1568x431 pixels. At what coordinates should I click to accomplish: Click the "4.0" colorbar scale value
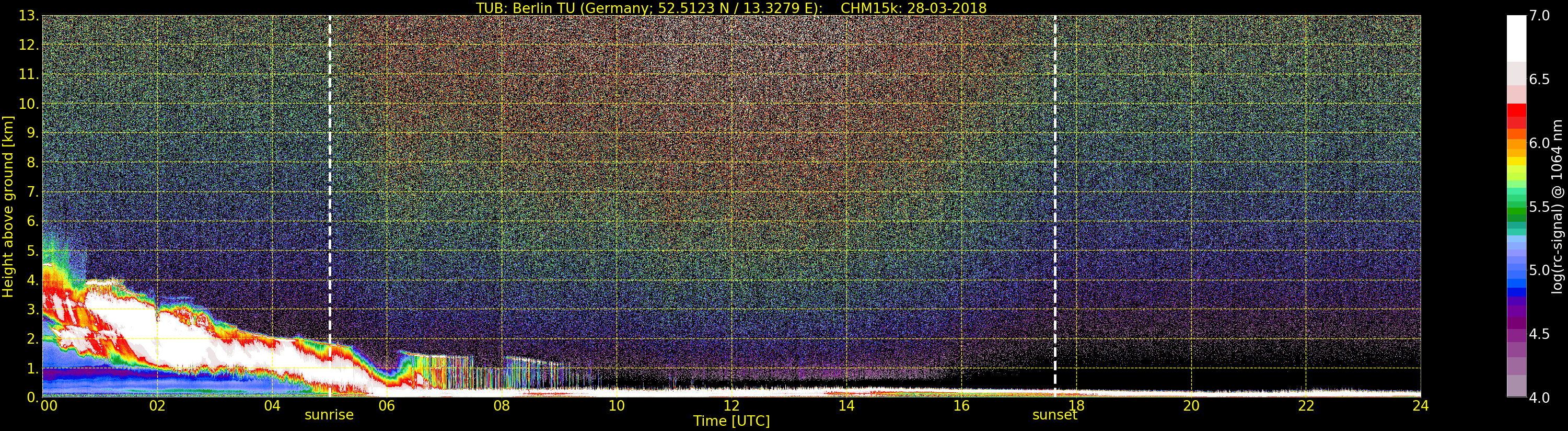tap(1539, 398)
